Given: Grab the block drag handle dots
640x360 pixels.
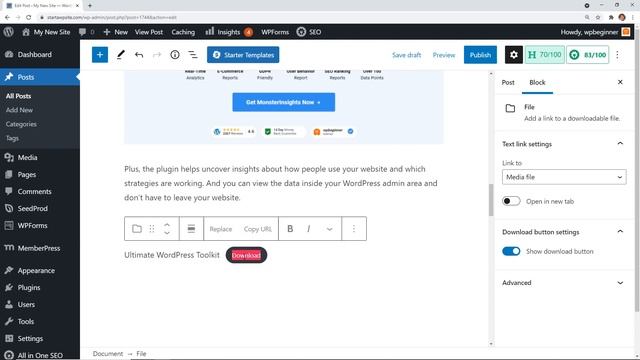Looking at the screenshot, I should tap(152, 229).
